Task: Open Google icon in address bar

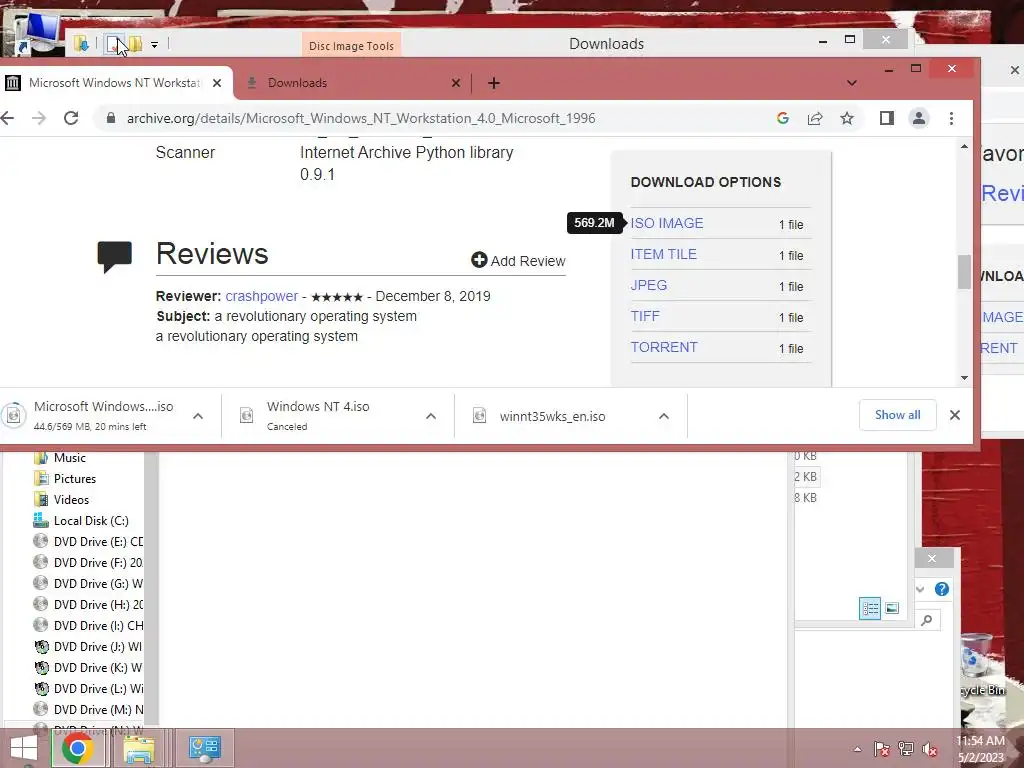Action: click(782, 118)
